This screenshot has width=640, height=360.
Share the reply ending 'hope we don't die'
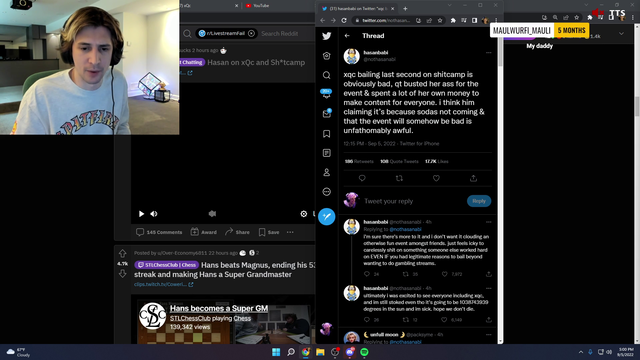point(489,320)
